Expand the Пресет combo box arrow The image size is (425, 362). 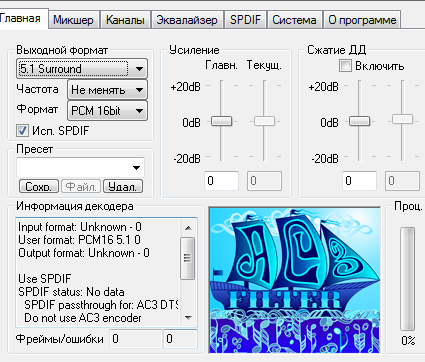(x=136, y=167)
